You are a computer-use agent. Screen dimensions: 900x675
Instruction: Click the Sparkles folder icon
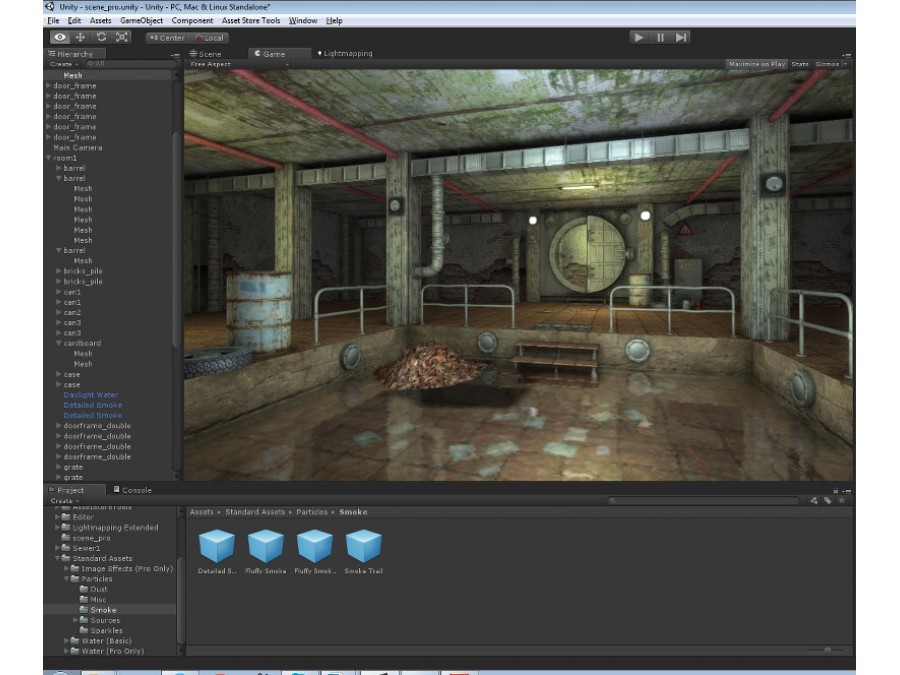(x=84, y=630)
